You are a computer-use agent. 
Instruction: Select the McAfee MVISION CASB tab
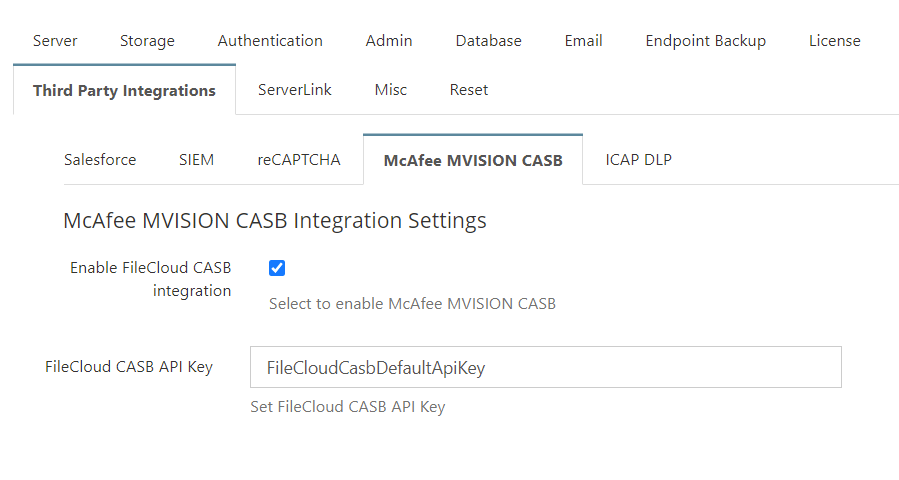tap(473, 160)
